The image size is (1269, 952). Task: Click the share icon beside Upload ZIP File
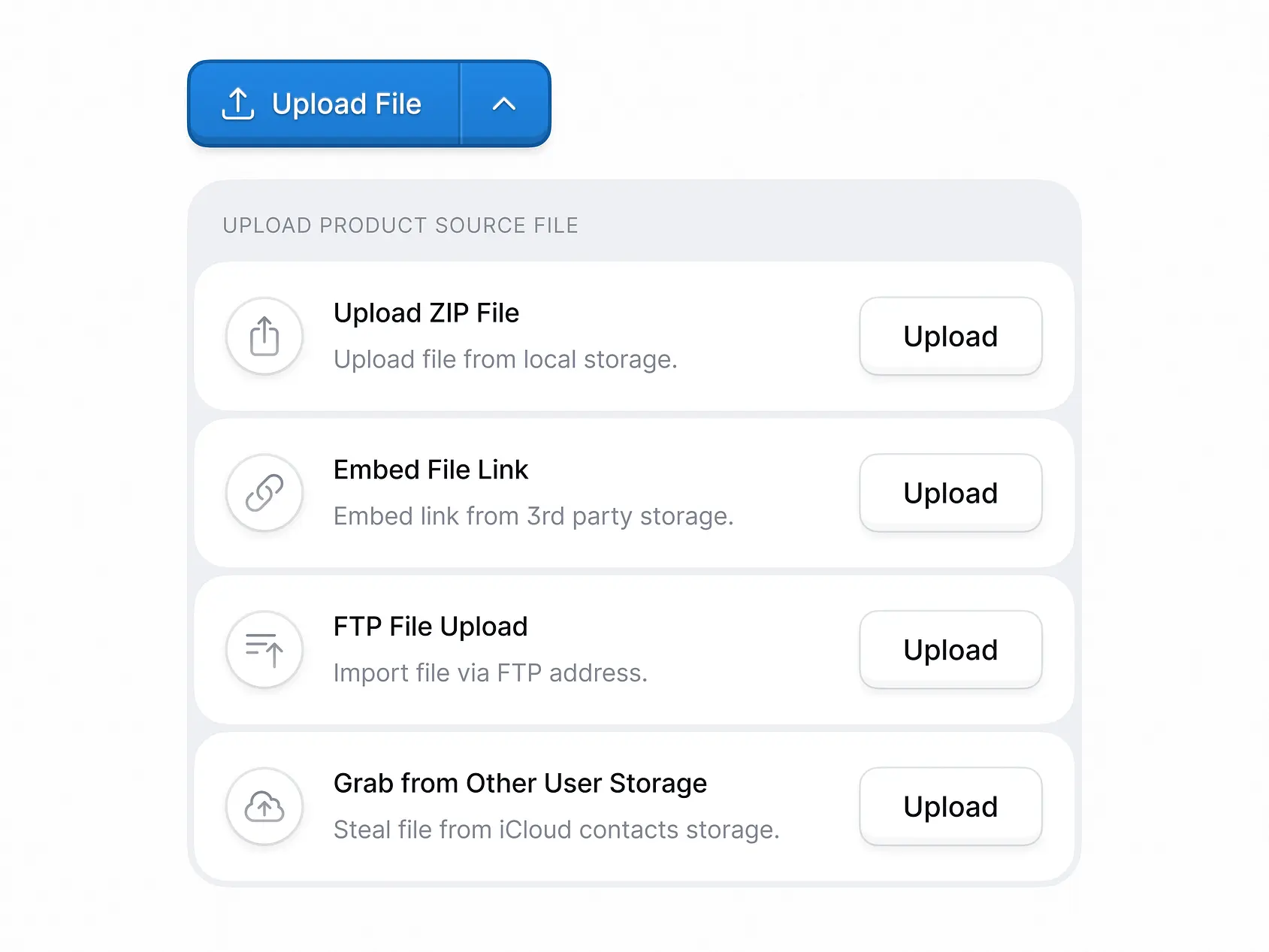click(264, 336)
